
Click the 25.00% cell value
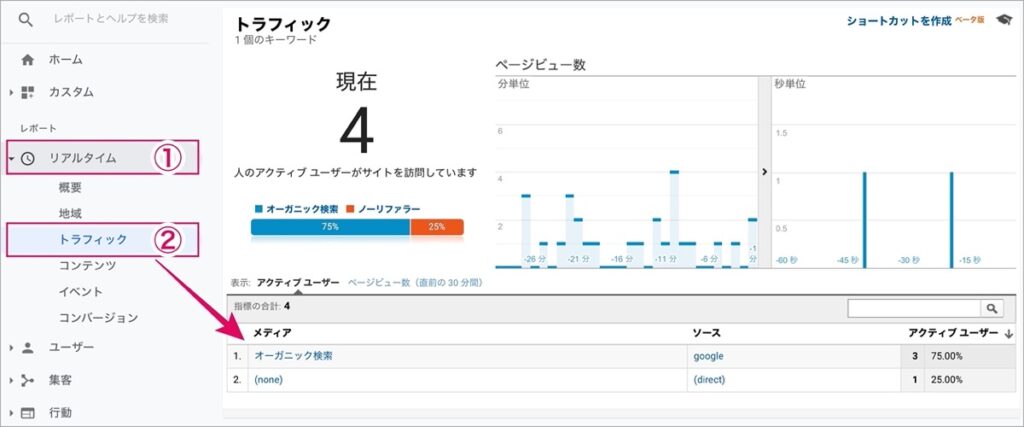(949, 380)
